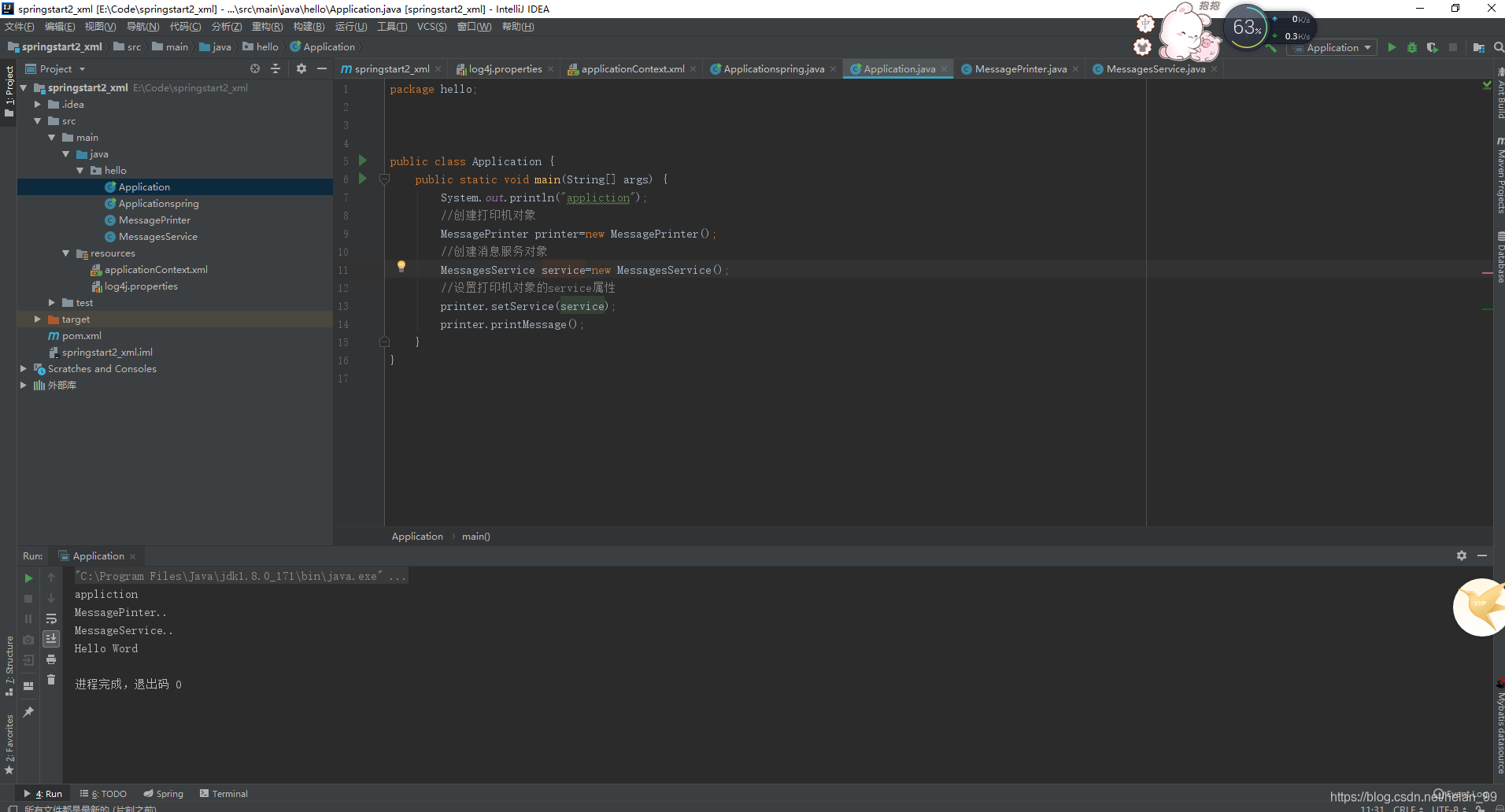The image size is (1505, 812).
Task: Toggle the Maven Projects side panel
Action: (1499, 175)
